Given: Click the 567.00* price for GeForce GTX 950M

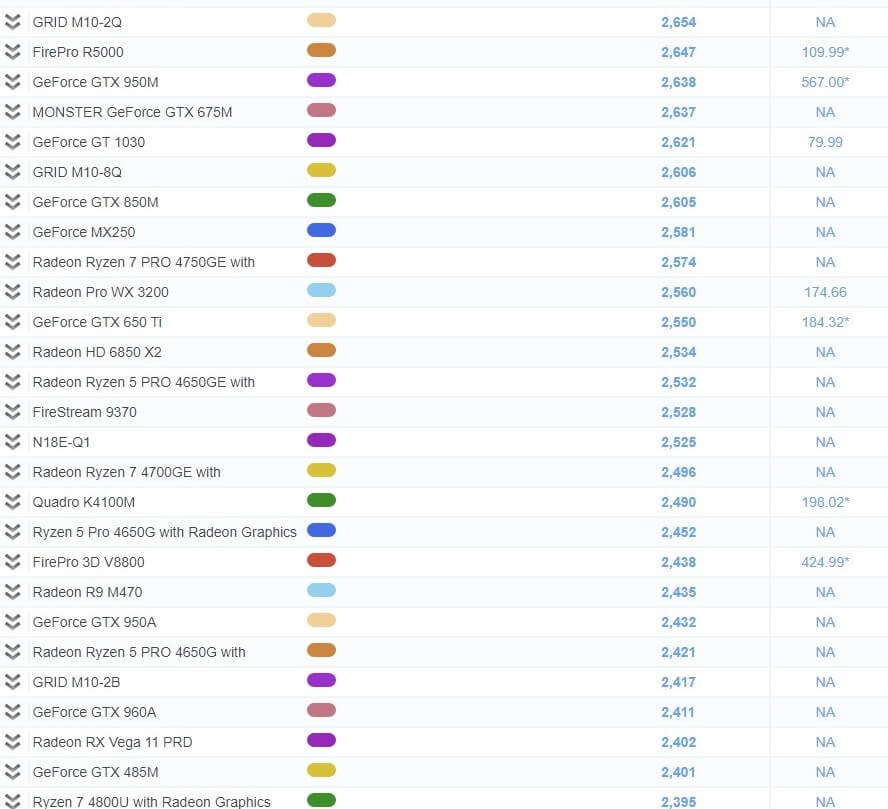Looking at the screenshot, I should pyautogui.click(x=825, y=82).
